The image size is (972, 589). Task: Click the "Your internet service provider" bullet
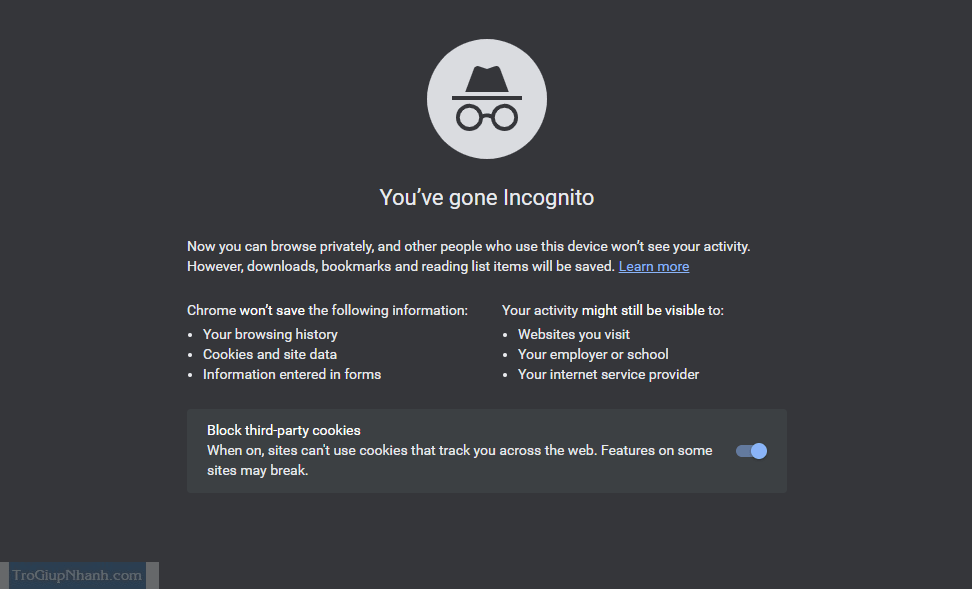point(608,374)
